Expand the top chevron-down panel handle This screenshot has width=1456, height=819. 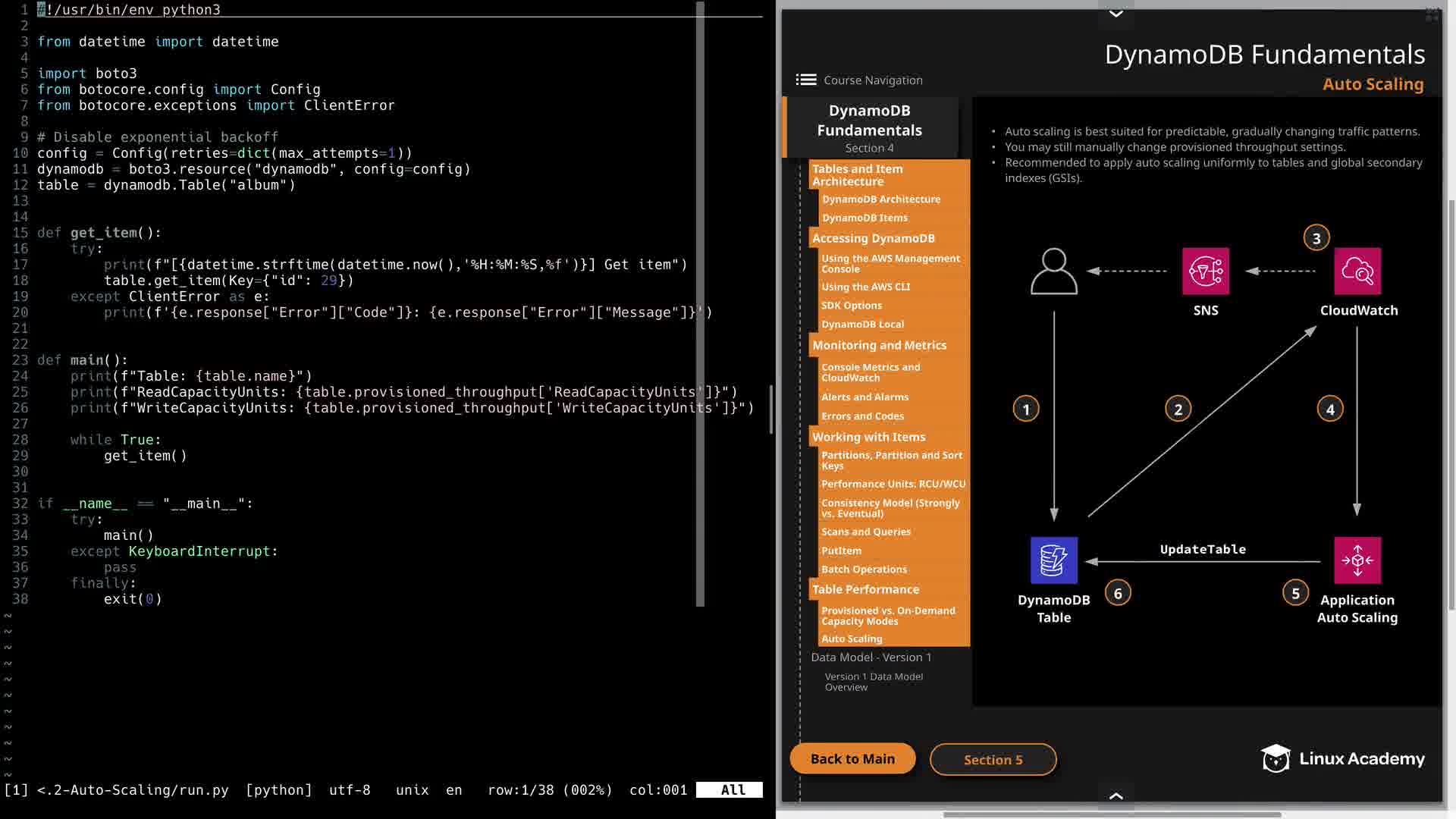(1116, 13)
